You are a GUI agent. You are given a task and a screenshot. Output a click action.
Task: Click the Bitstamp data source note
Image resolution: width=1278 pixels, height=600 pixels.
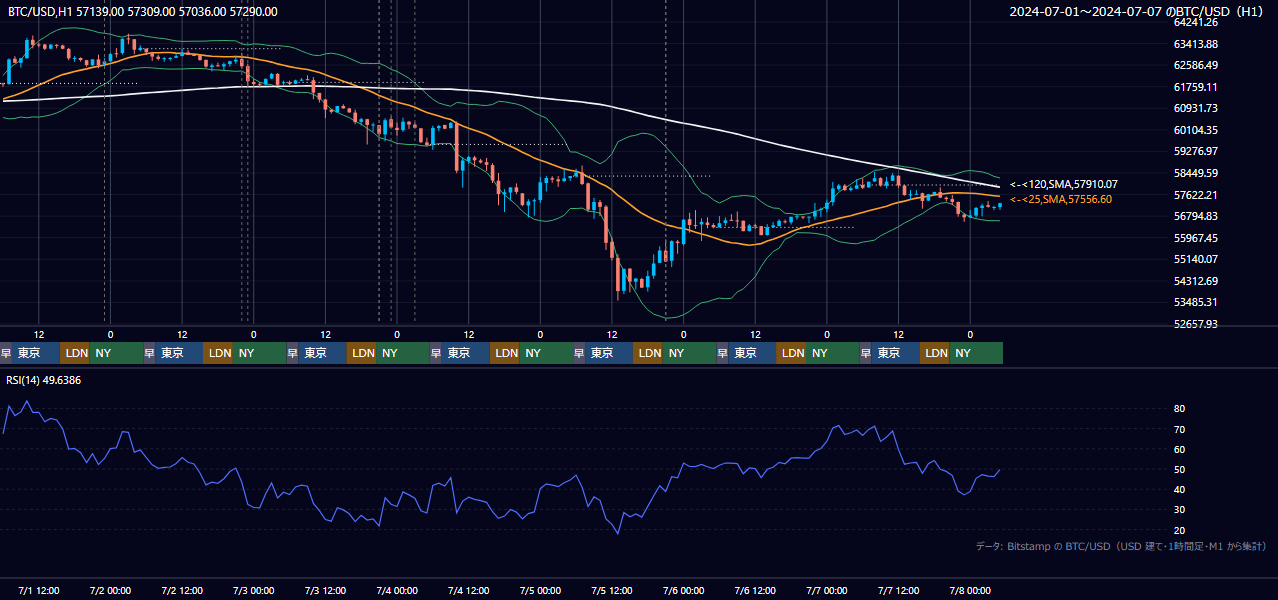[x=1121, y=546]
